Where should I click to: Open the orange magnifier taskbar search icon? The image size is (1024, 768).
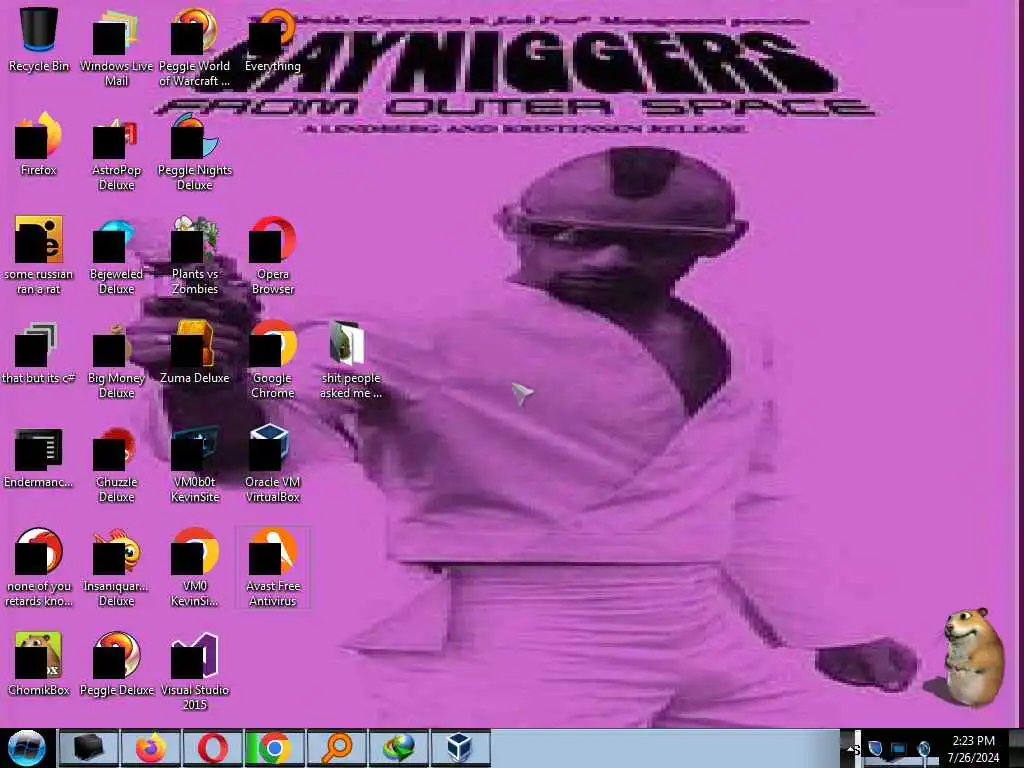[x=336, y=748]
